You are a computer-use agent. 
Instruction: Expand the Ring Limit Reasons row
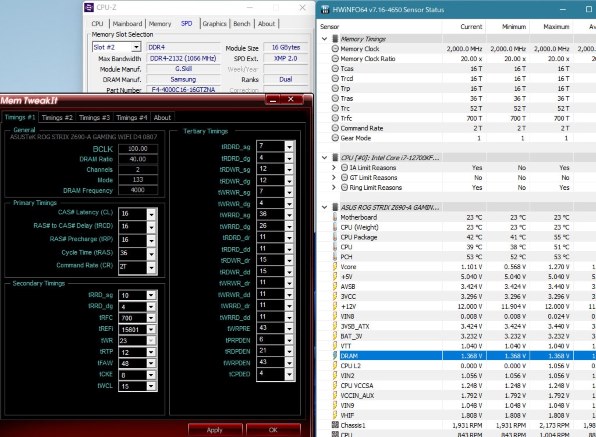click(334, 187)
